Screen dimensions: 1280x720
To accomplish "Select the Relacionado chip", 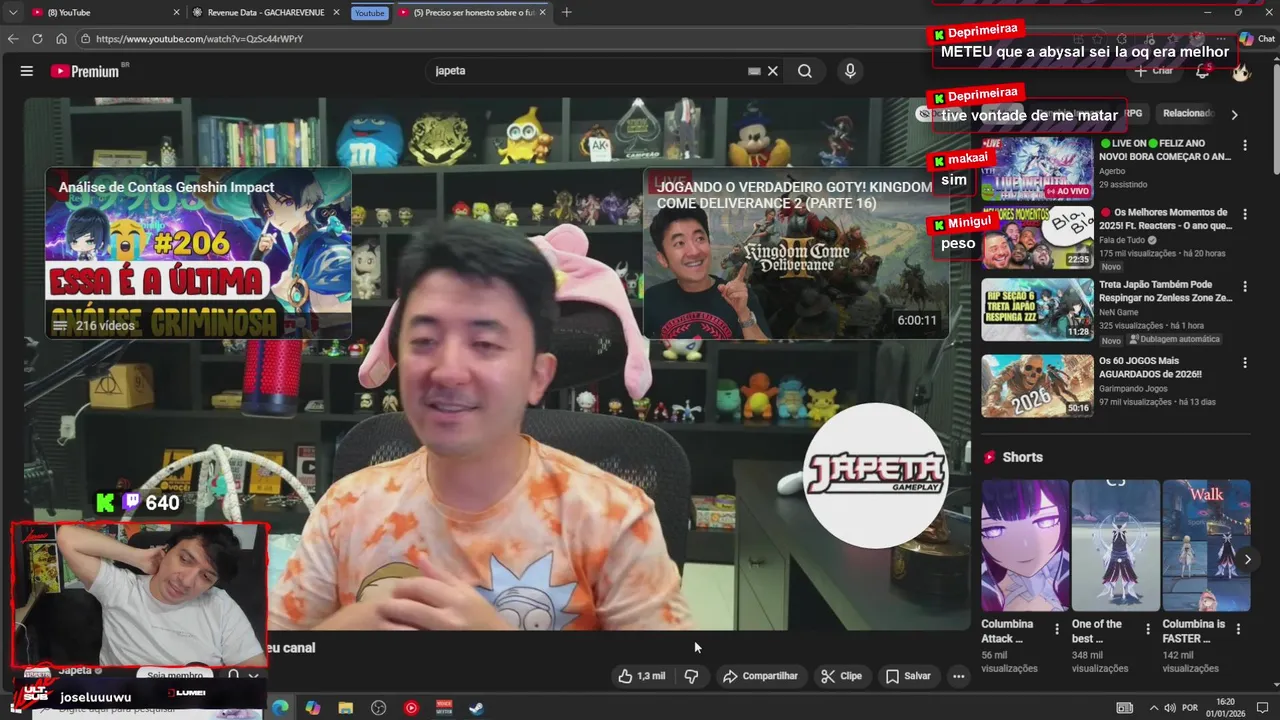I will click(x=1187, y=114).
